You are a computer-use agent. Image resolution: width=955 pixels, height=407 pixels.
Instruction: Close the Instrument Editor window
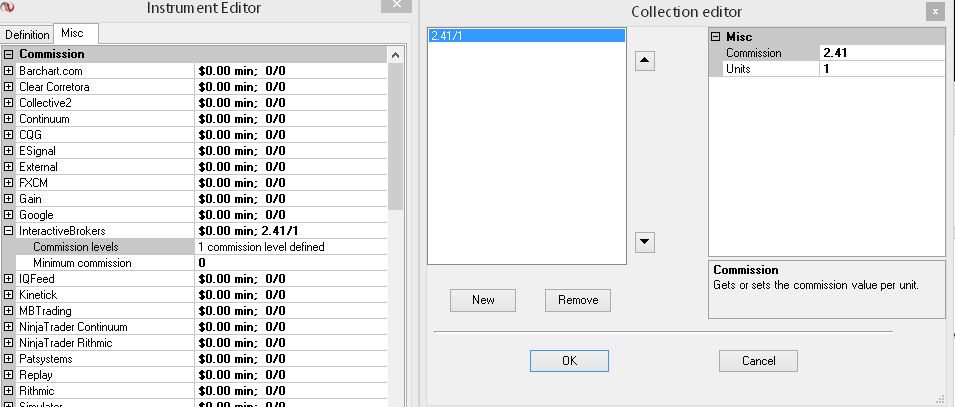click(x=397, y=5)
